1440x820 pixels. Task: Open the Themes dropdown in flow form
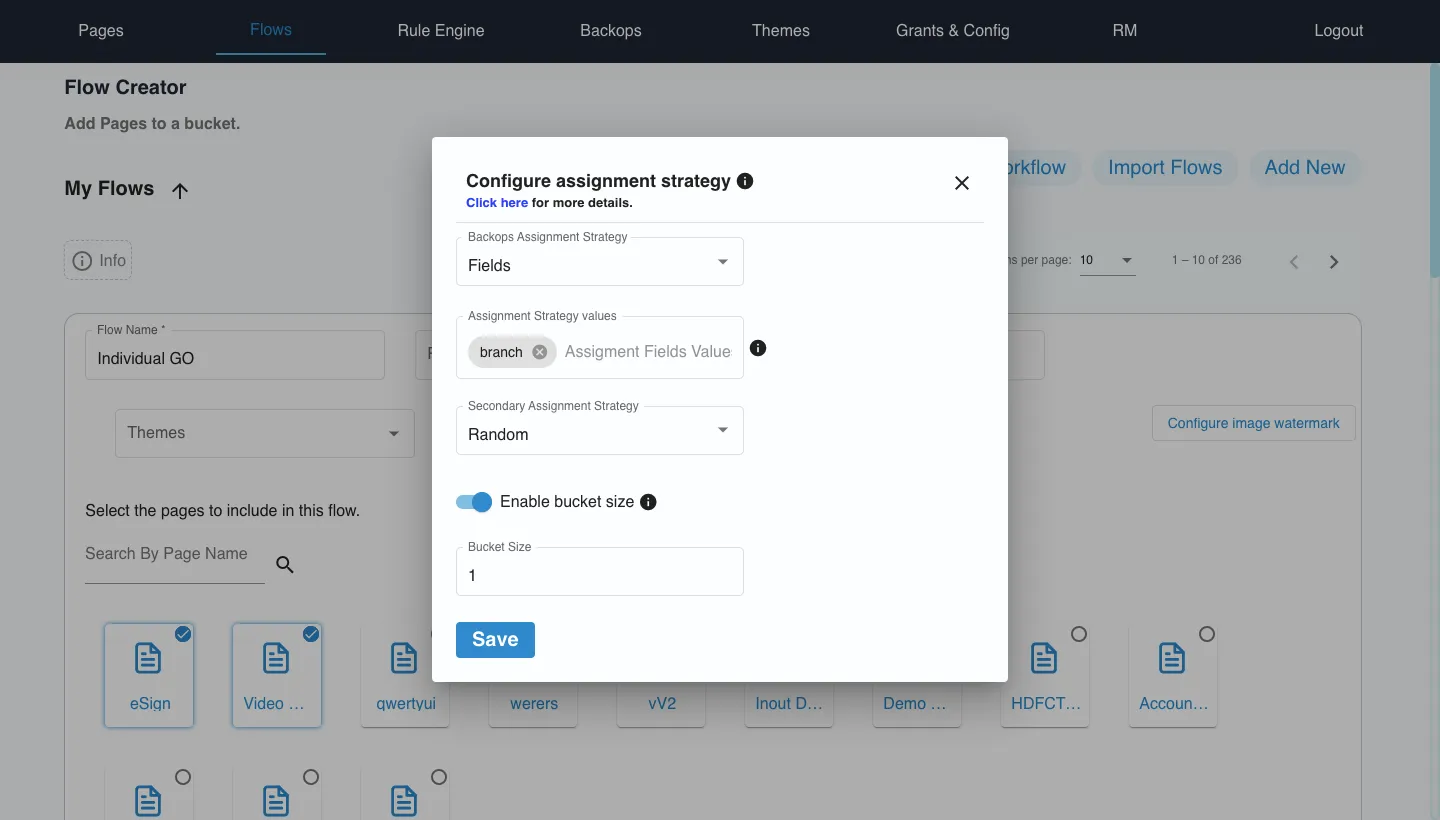(x=265, y=433)
